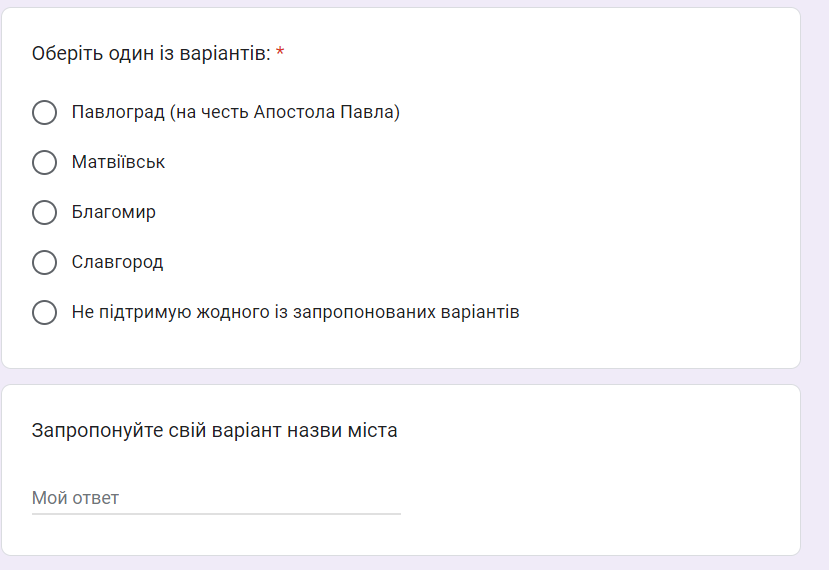Screen dimensions: 829x570
Task: Click the 'Благомир' option label text
Action: pos(113,212)
